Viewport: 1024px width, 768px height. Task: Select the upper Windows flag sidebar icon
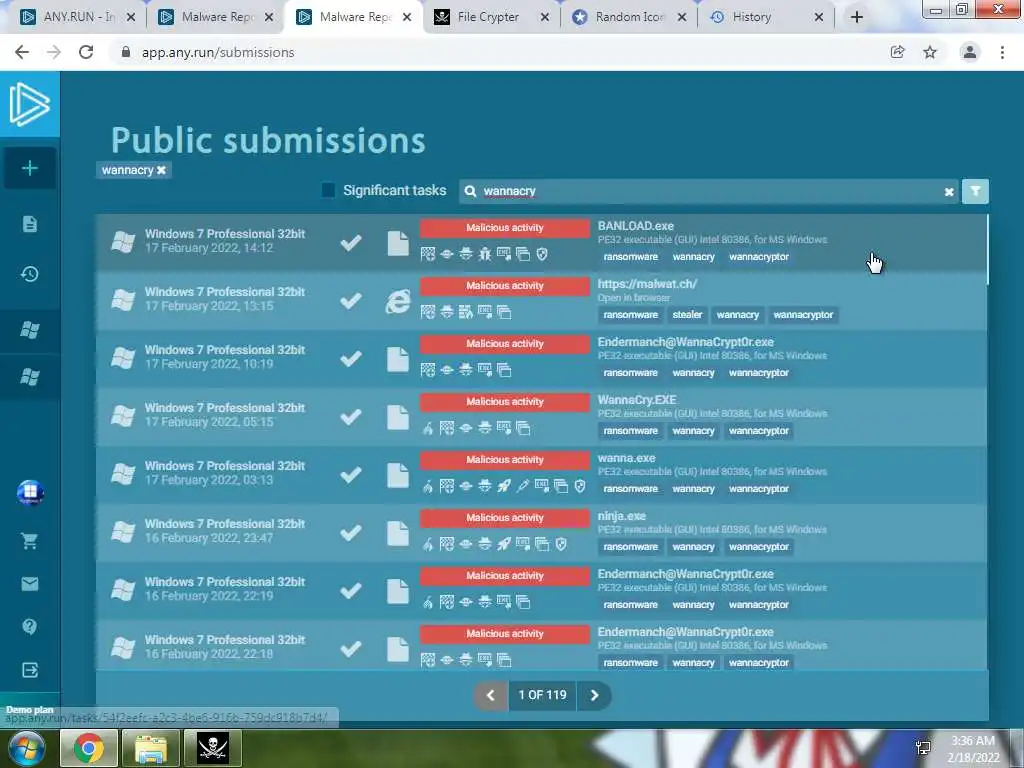coord(29,330)
